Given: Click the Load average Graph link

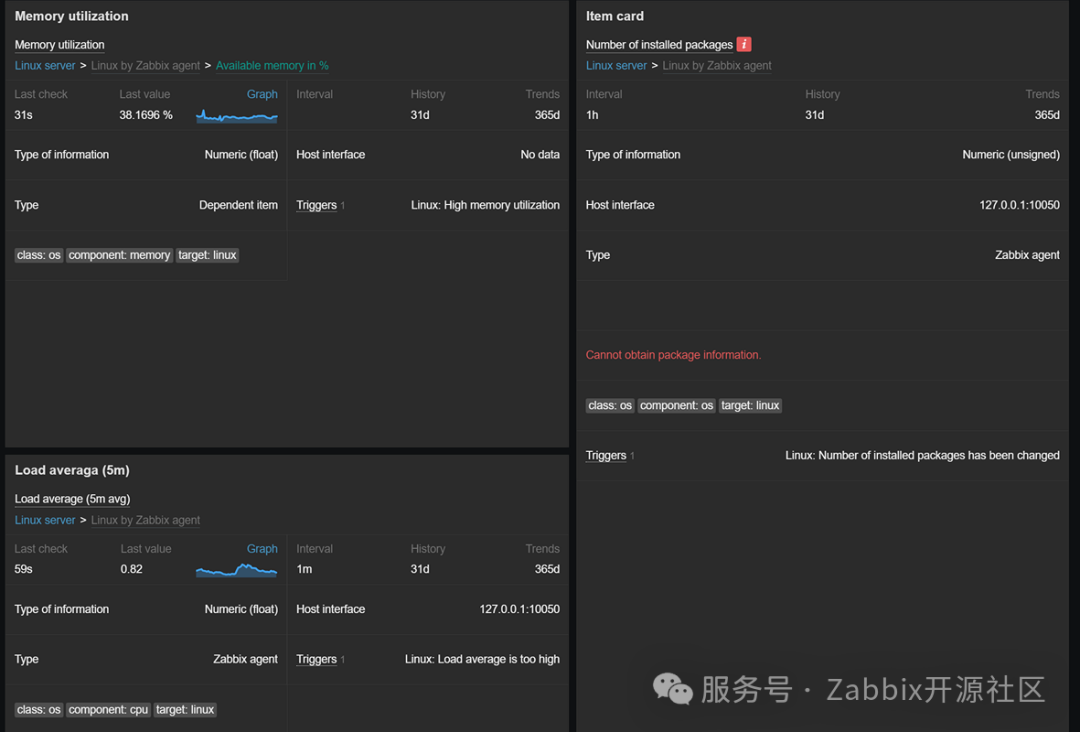Looking at the screenshot, I should 262,548.
